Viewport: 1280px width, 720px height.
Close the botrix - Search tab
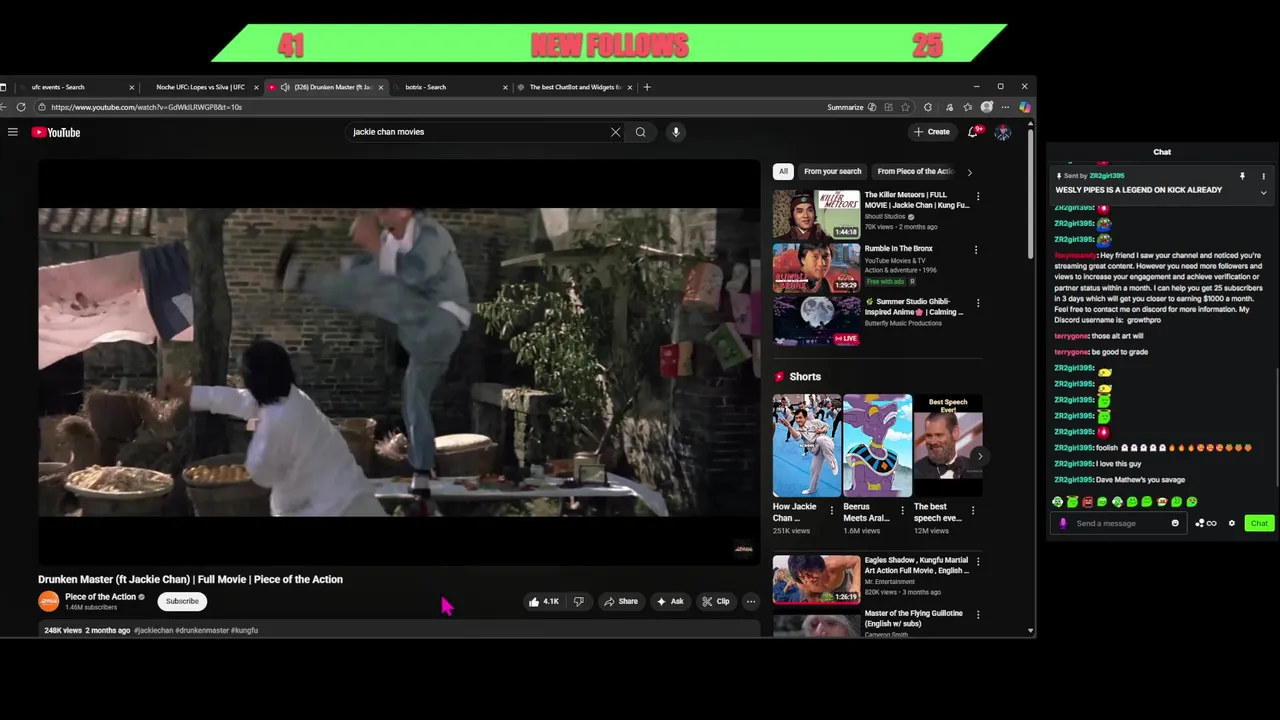[505, 87]
